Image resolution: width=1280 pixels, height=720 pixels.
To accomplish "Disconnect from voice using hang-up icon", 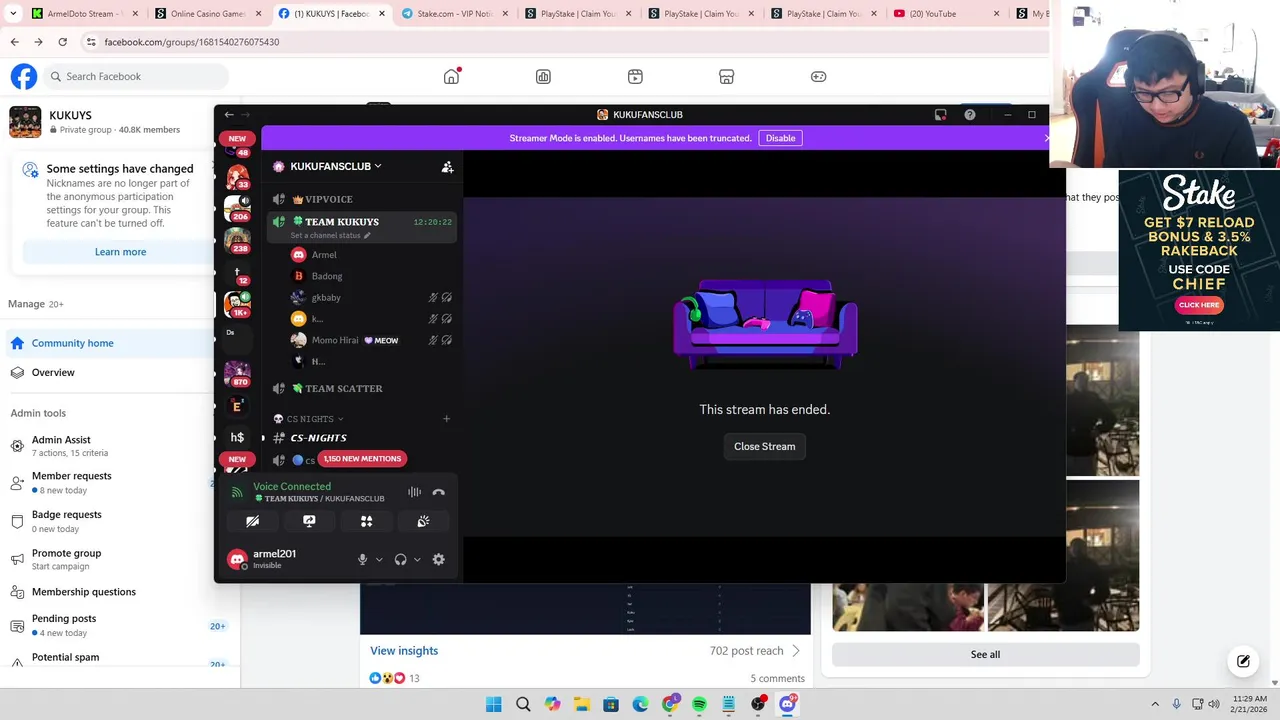I will coord(438,492).
